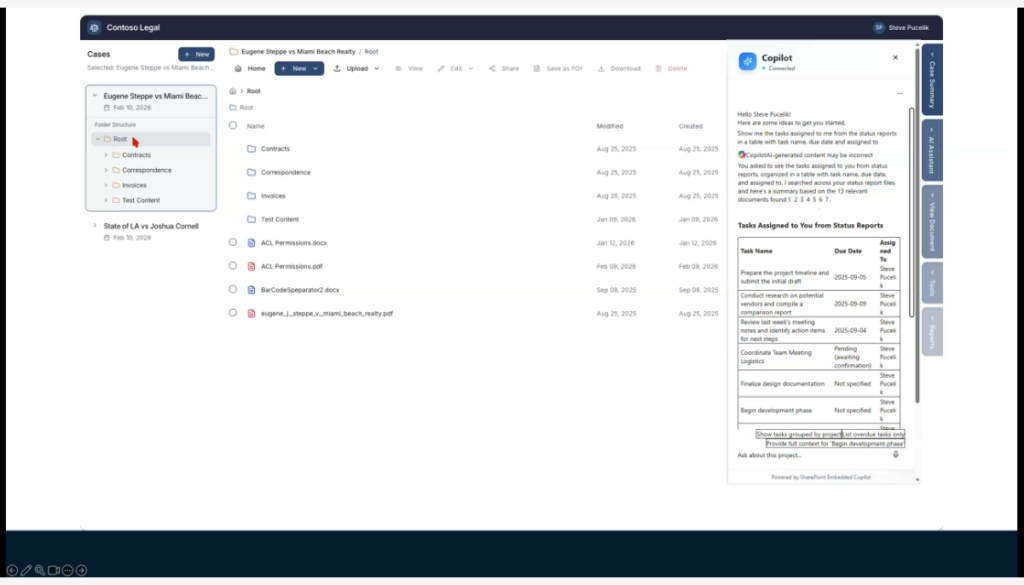This screenshot has width=1024, height=585.
Task: Open the Case Summary side tab
Action: pos(932,79)
